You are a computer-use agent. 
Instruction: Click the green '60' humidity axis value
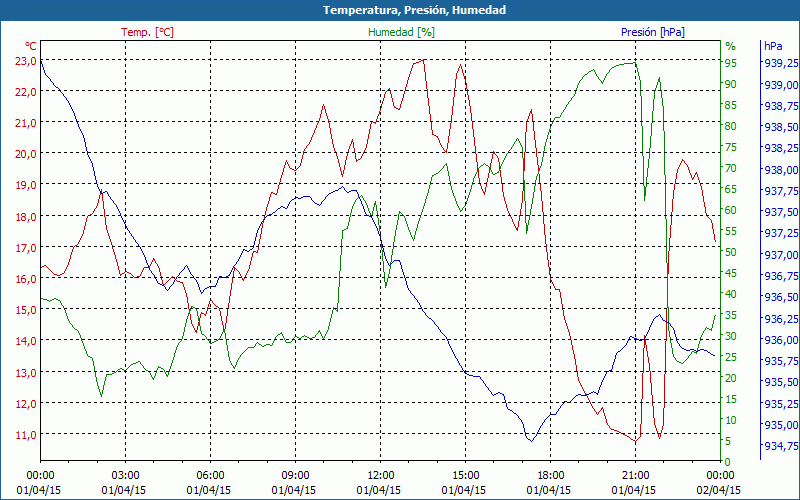731,210
